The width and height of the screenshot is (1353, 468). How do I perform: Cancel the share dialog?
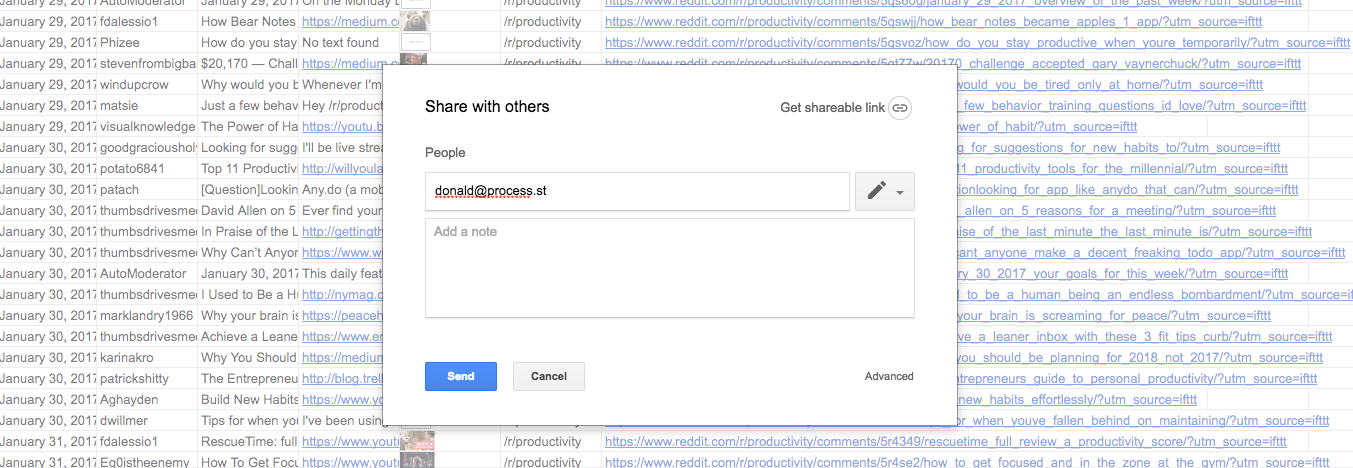click(x=549, y=376)
